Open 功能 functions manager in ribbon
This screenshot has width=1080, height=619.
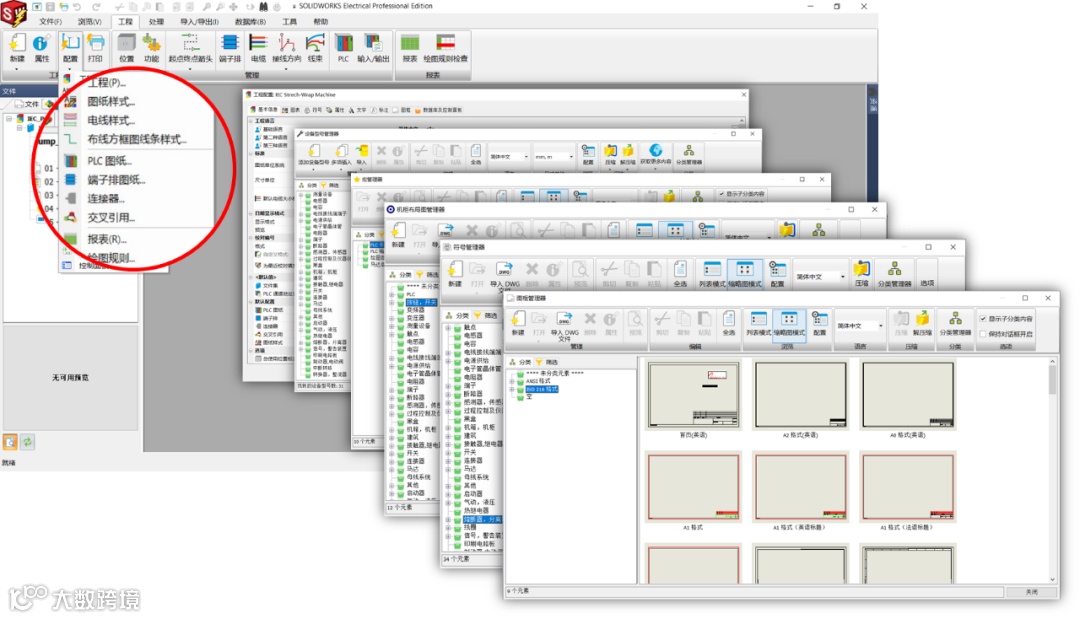(151, 48)
